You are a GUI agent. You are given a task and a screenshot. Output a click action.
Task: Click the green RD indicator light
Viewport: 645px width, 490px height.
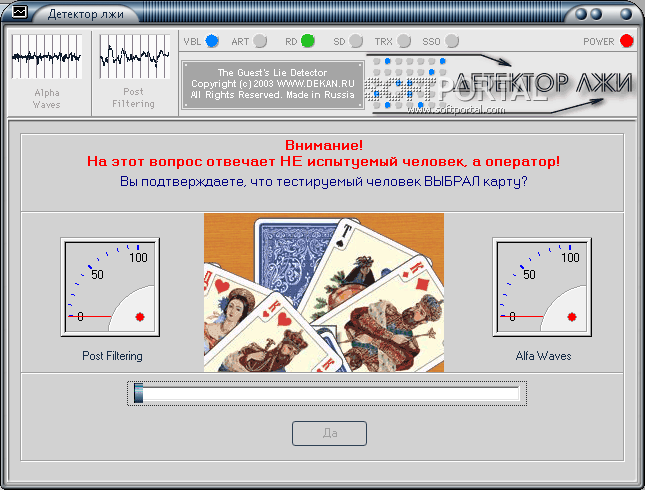coord(308,41)
